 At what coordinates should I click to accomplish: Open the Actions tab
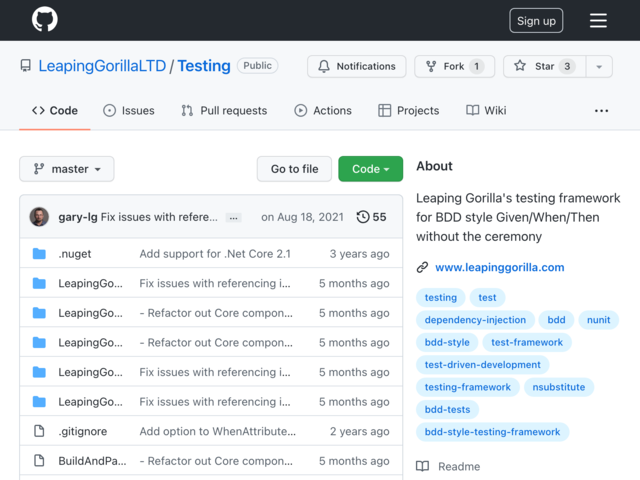323,111
